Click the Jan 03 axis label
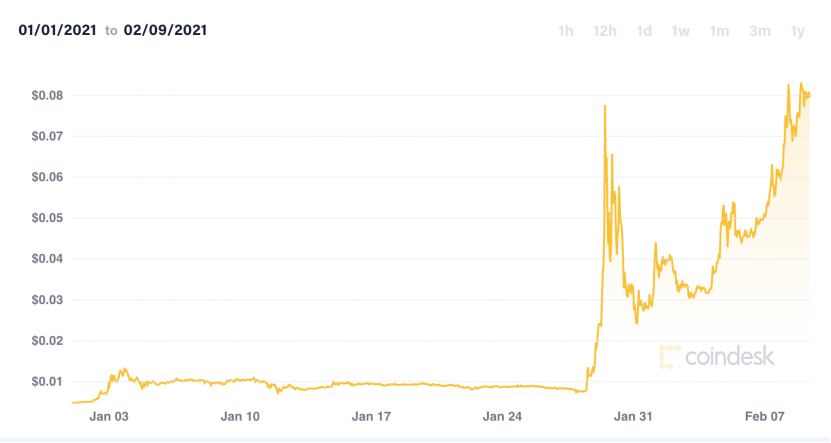 click(x=109, y=417)
